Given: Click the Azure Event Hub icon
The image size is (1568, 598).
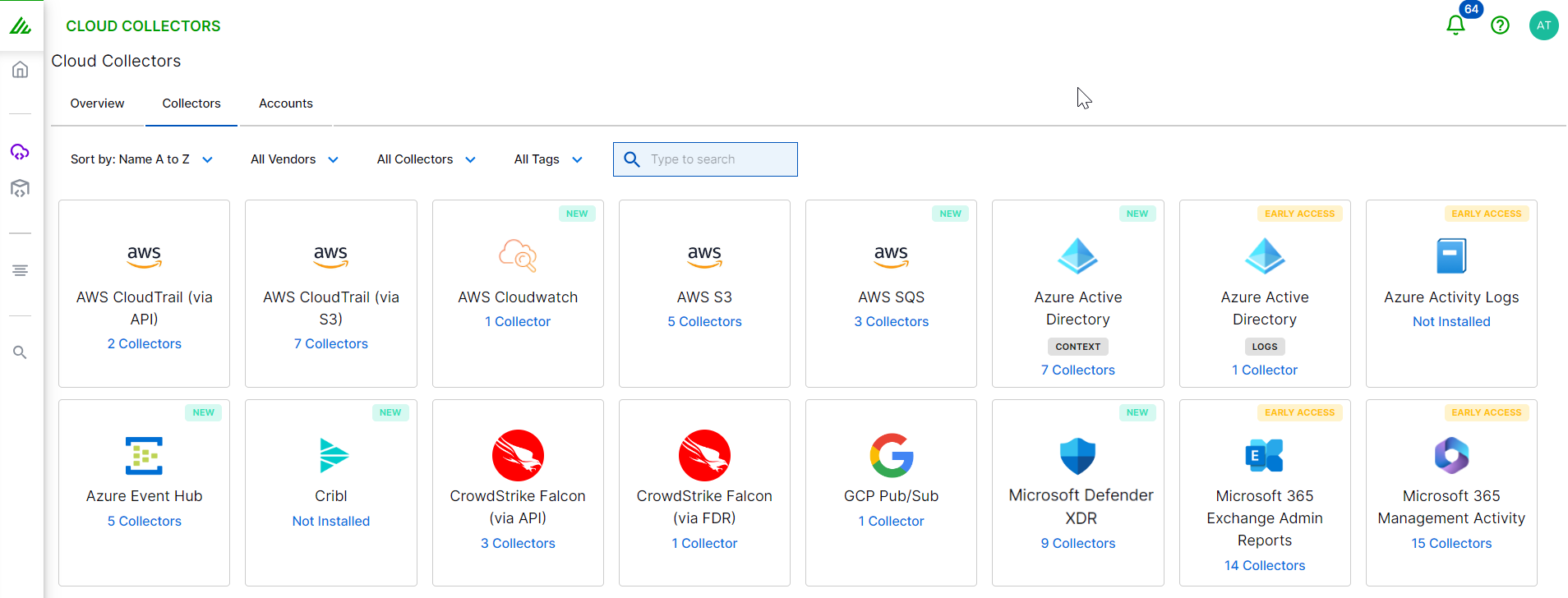Looking at the screenshot, I should 144,455.
